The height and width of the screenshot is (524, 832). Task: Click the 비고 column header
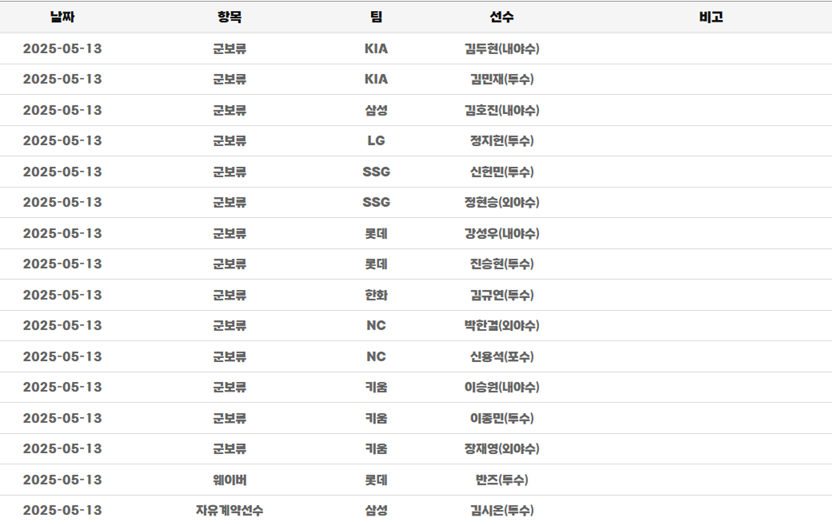[x=711, y=17]
